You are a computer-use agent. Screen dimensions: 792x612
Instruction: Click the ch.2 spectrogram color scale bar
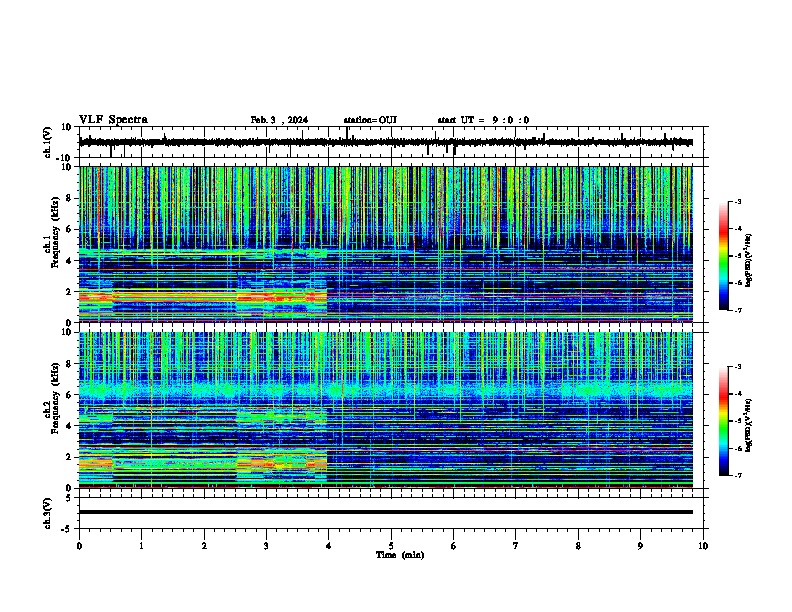coord(724,421)
